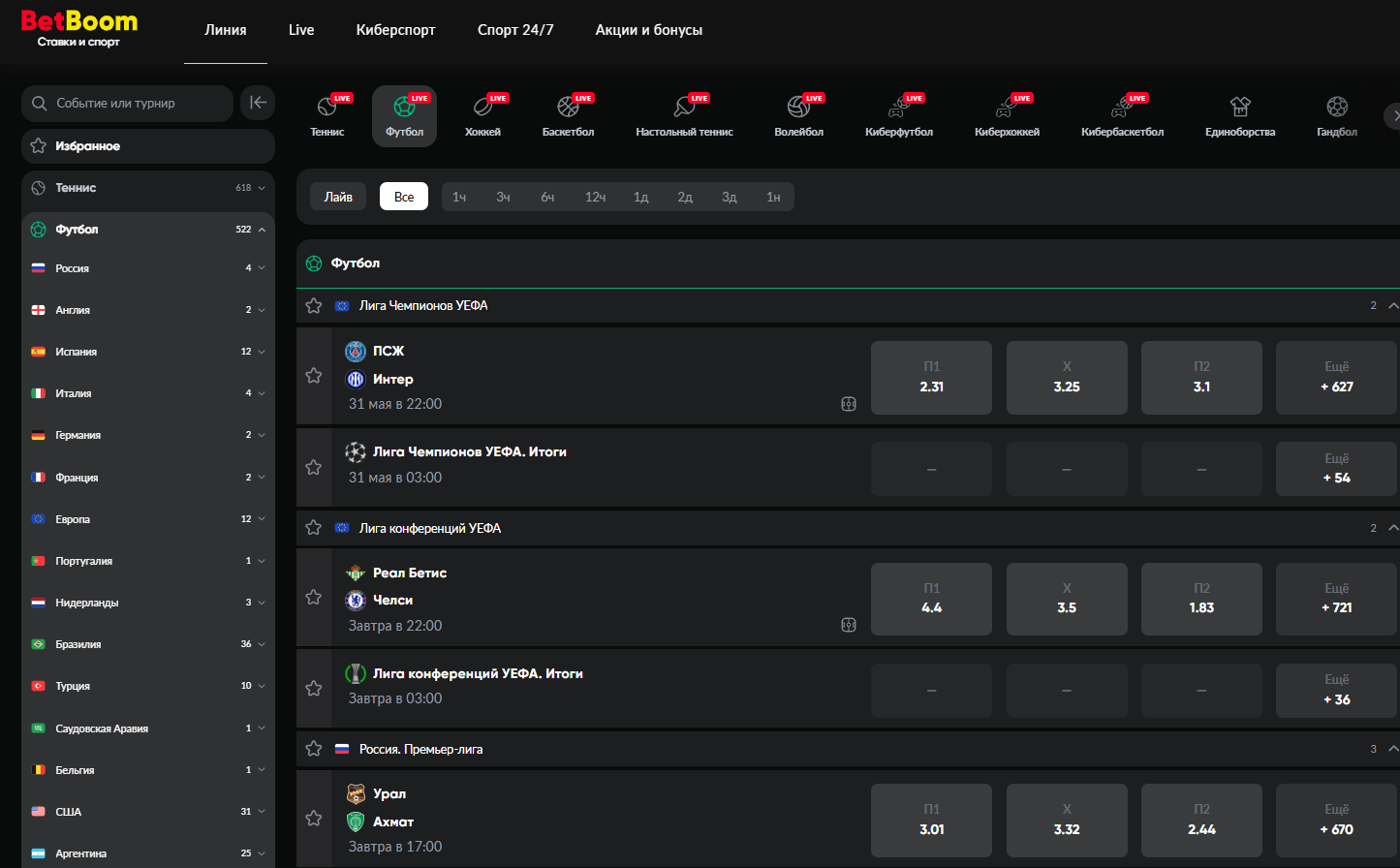Open match stats icon for Реал Бетис – Челси
Image resolution: width=1400 pixels, height=868 pixels.
849,626
